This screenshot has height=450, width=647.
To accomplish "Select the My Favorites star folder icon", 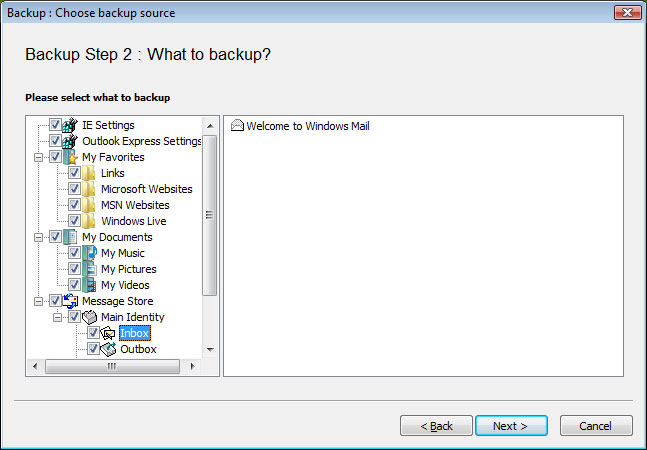I will coord(70,157).
